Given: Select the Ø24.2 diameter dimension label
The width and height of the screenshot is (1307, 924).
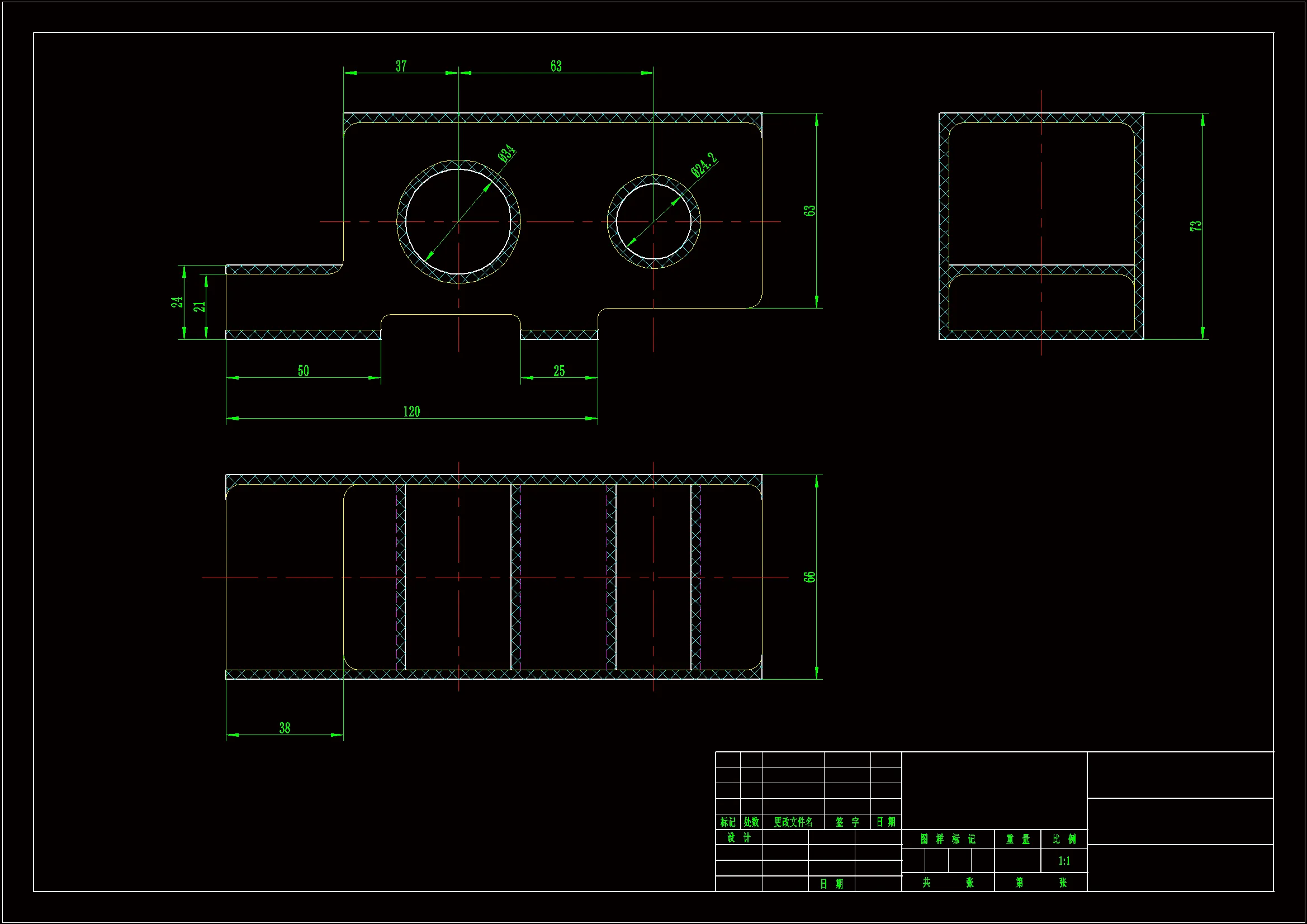Looking at the screenshot, I should 704,164.
